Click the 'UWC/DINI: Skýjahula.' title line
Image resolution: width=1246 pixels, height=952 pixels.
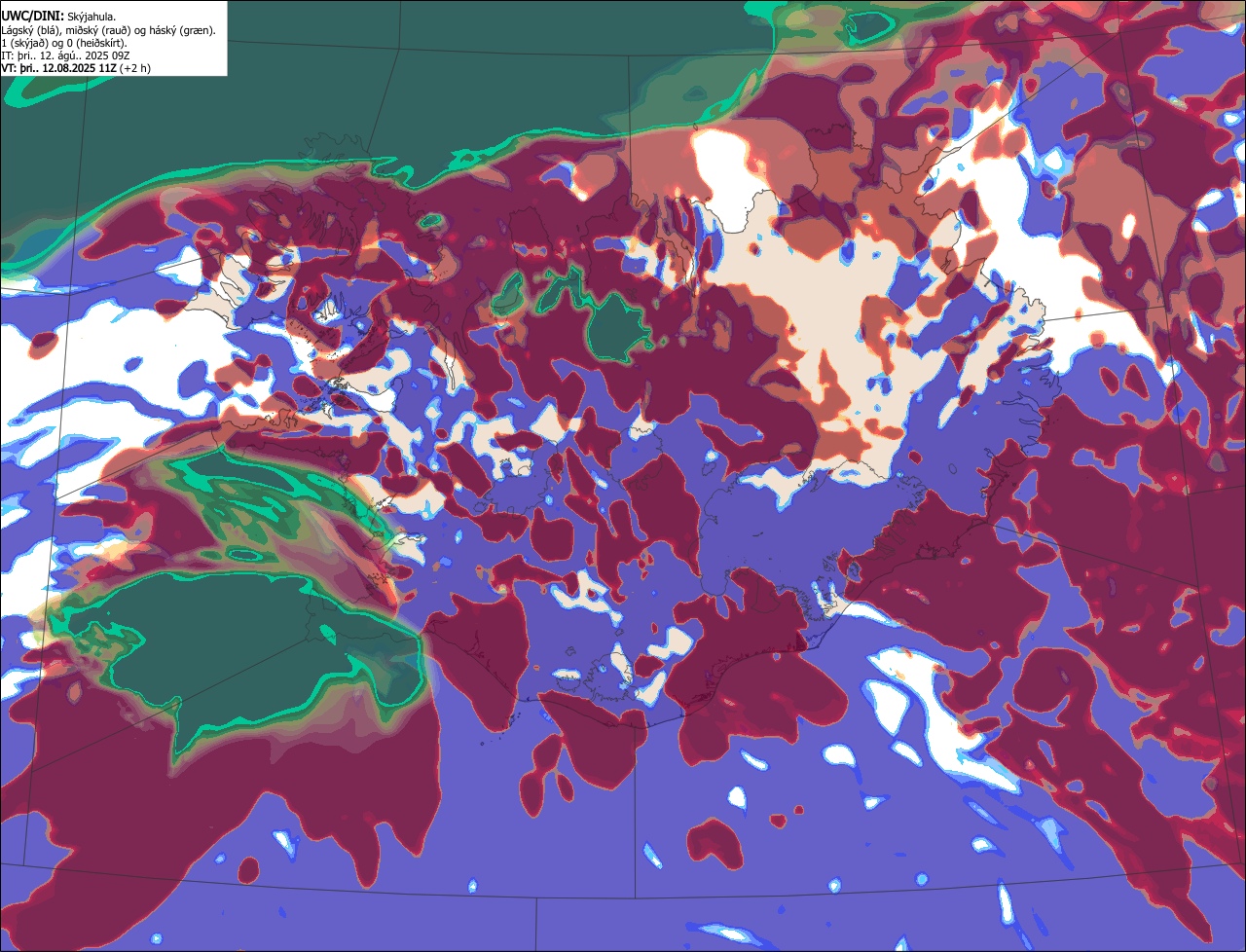[x=59, y=16]
